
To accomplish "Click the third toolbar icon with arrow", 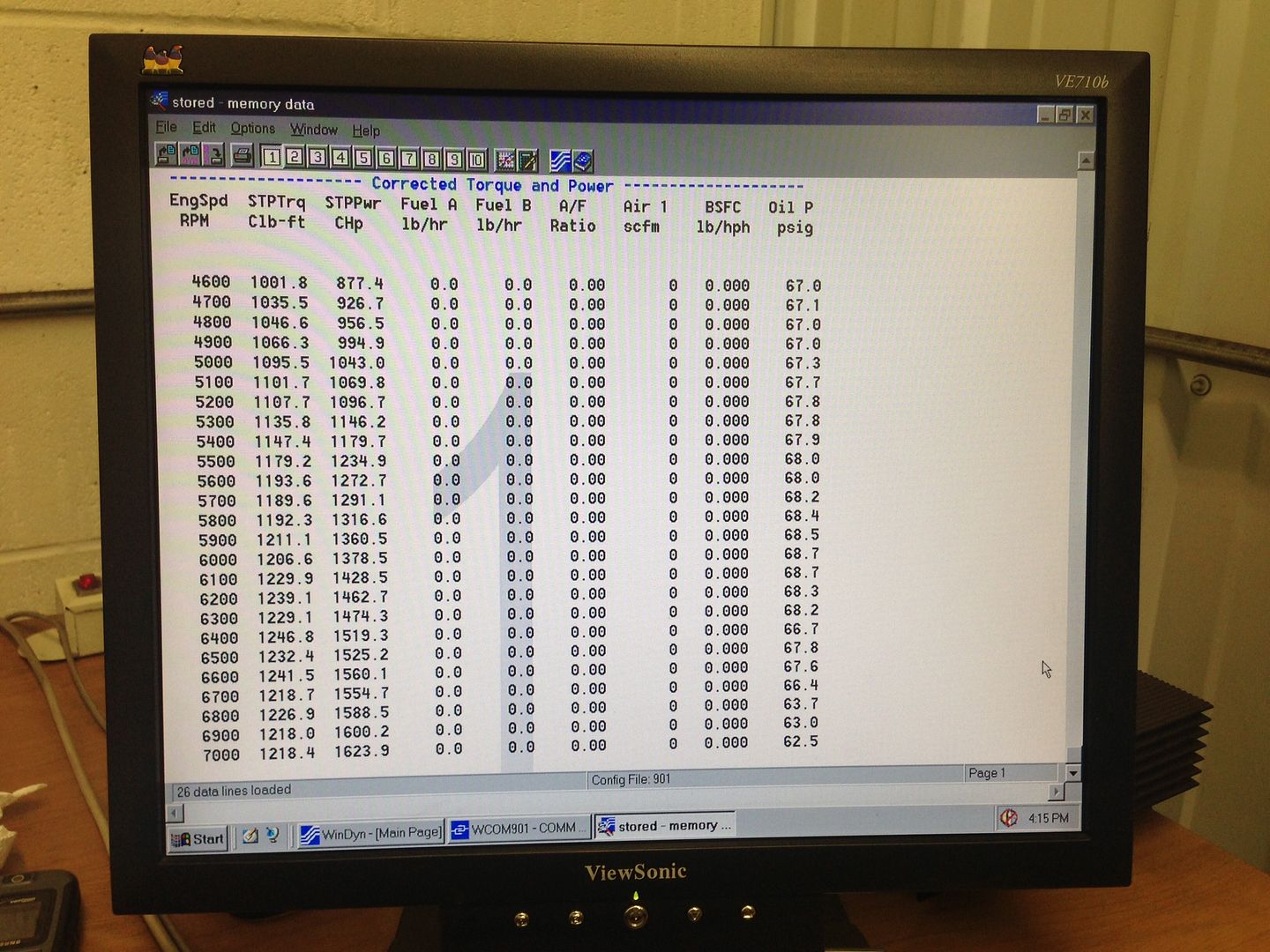I will click(x=213, y=156).
